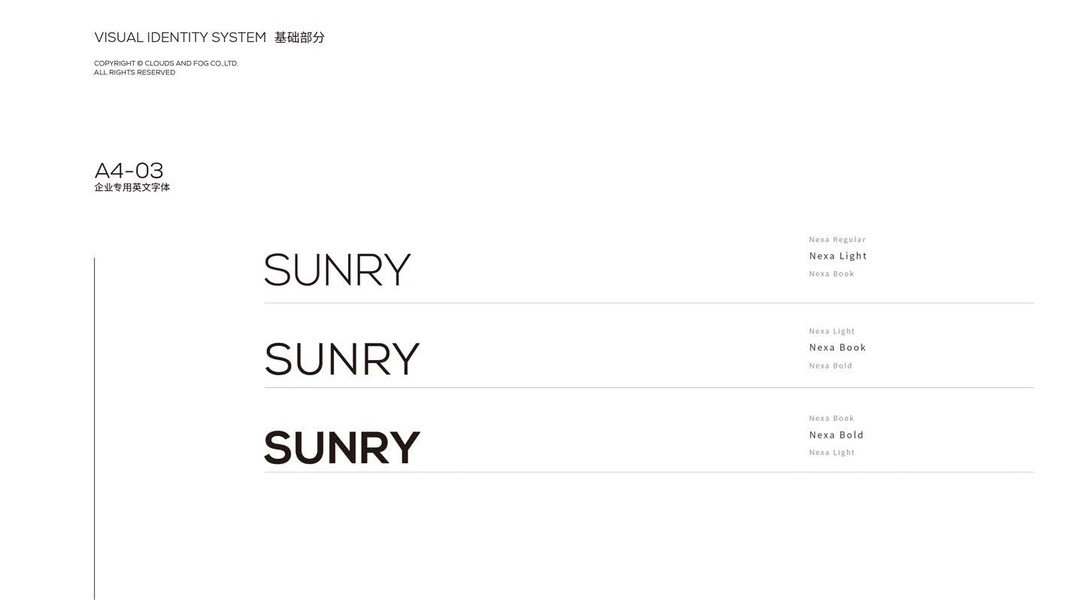Select the dark Nexa Book font label
This screenshot has height=600, width=1066.
click(837, 348)
